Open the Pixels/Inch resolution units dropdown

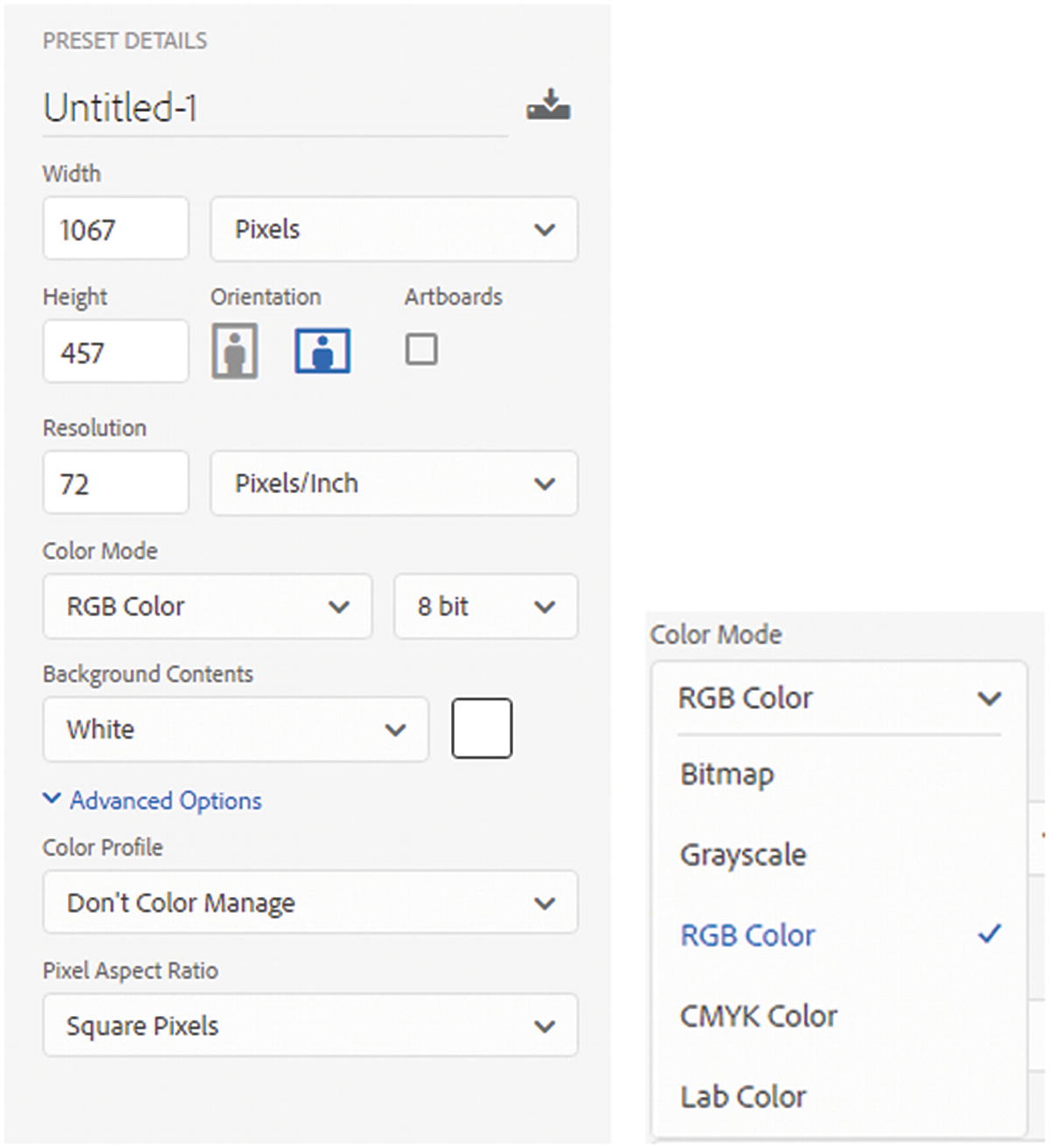point(393,484)
